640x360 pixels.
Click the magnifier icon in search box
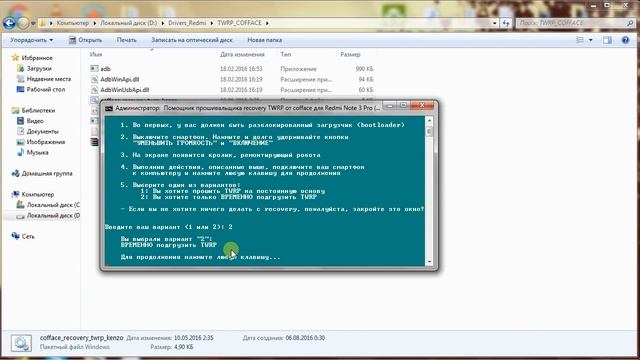pyautogui.click(x=630, y=23)
